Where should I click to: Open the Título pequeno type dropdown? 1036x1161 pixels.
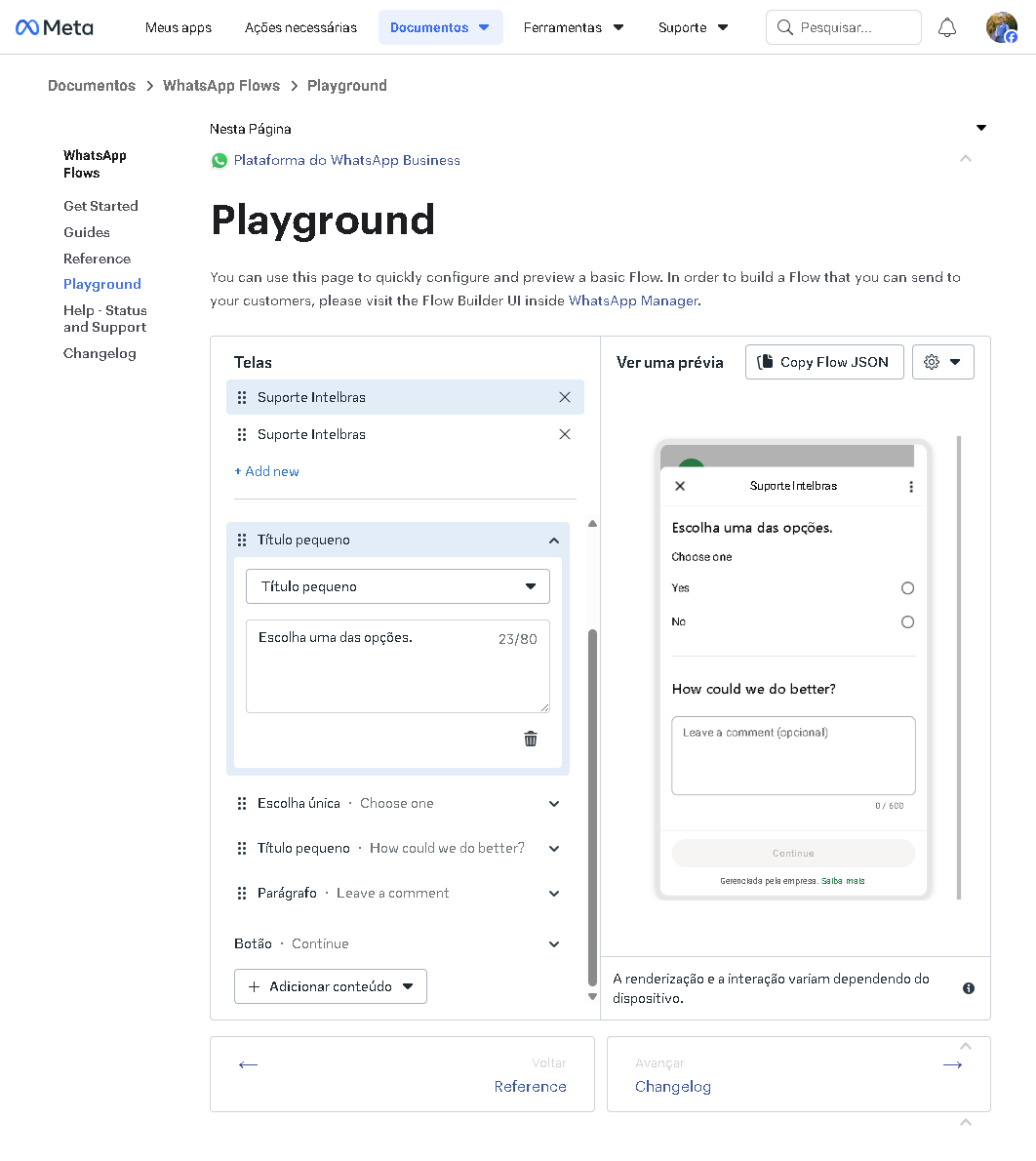point(398,586)
